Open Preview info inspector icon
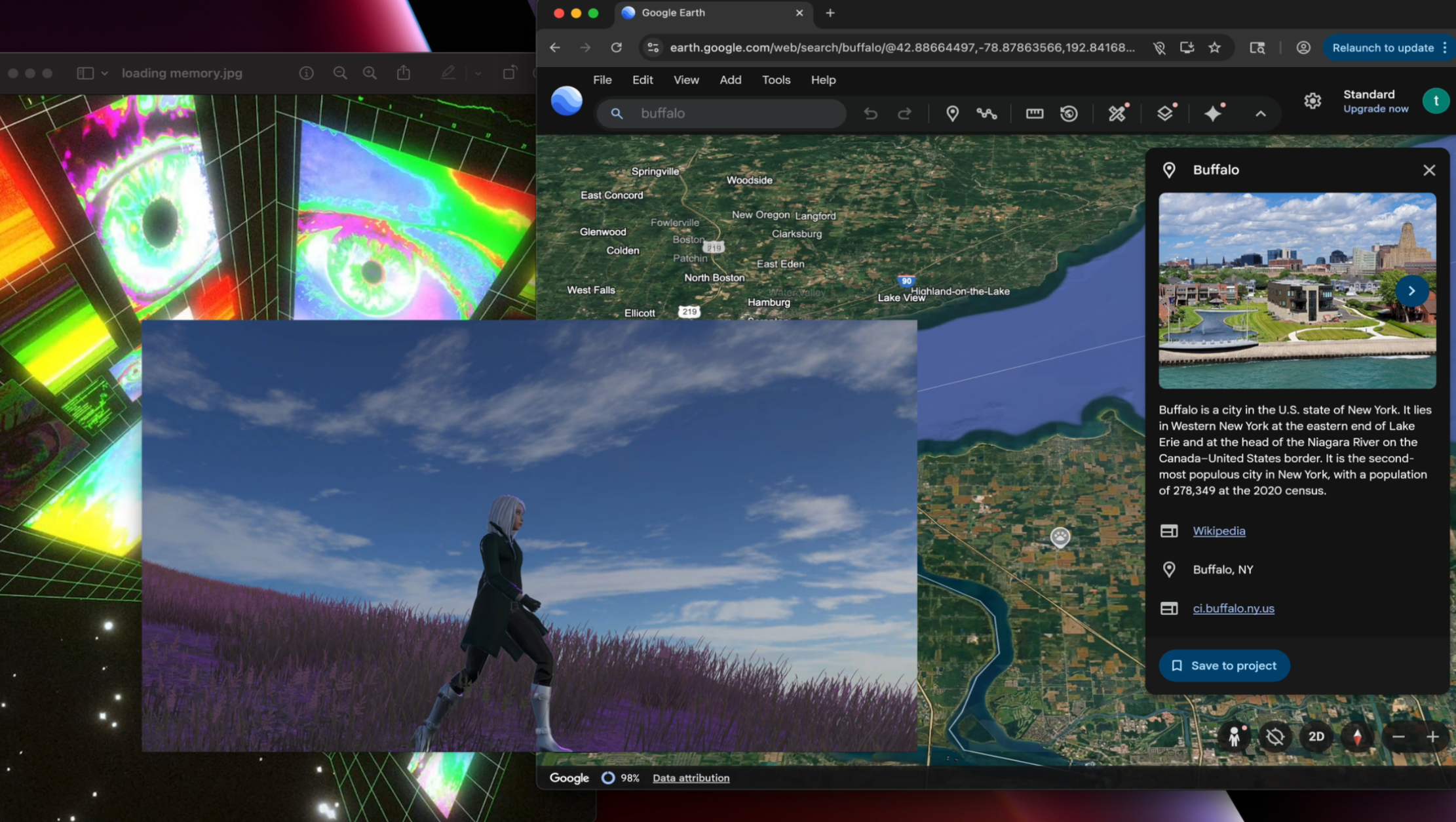 [306, 73]
